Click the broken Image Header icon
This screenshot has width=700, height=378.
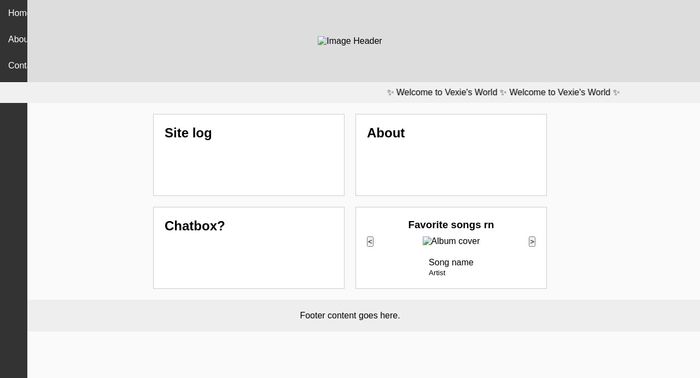click(x=321, y=41)
